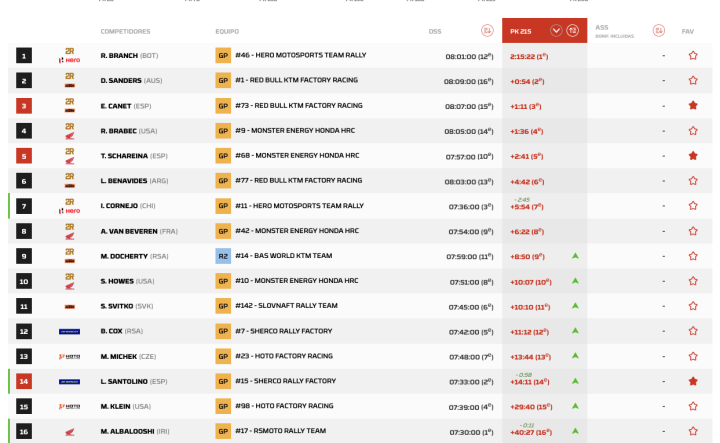This screenshot has width=720, height=443.
Task: Toggle favorite star for D. Sanders
Action: coord(693,80)
